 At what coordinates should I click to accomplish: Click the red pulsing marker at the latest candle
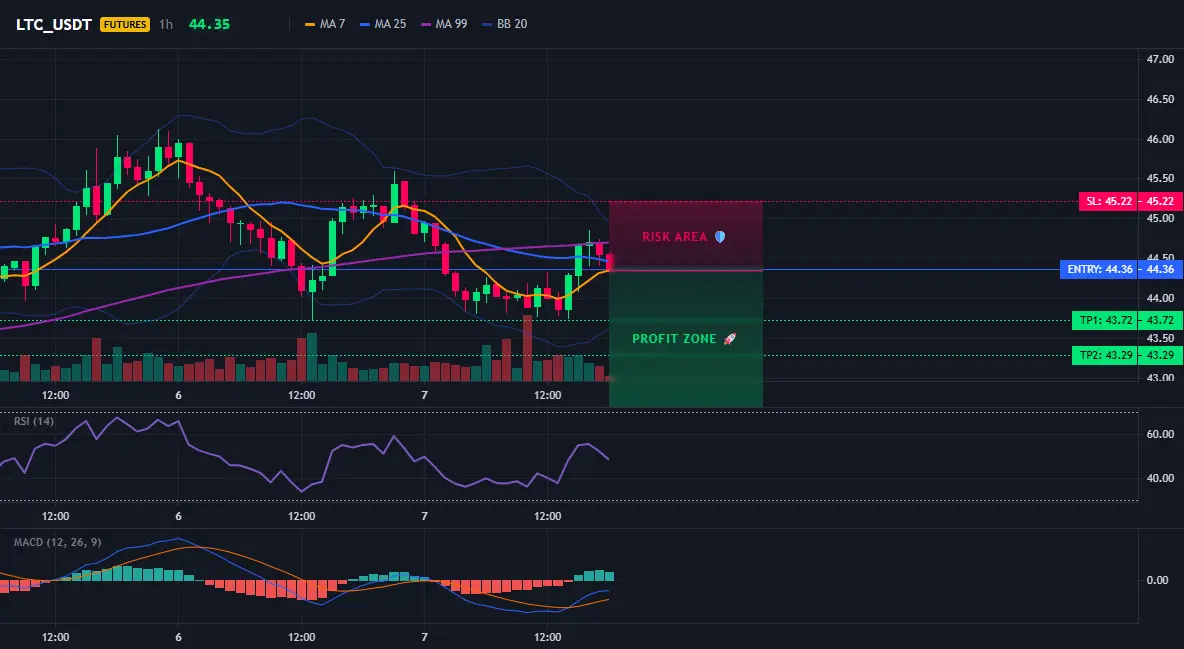610,262
